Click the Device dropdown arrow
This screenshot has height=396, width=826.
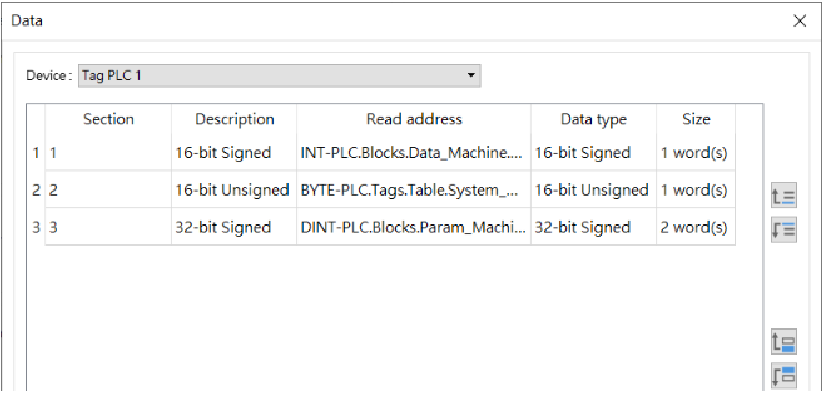tap(471, 75)
